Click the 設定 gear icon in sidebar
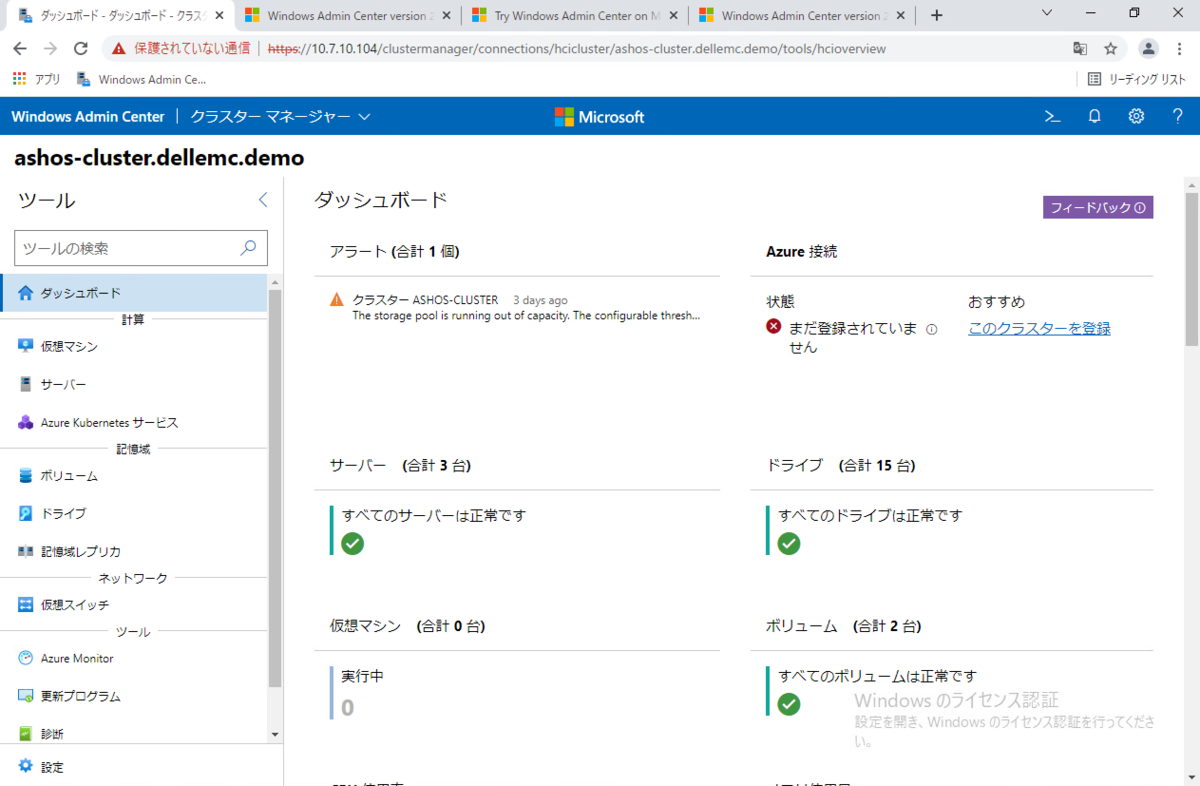1200x786 pixels. click(26, 767)
